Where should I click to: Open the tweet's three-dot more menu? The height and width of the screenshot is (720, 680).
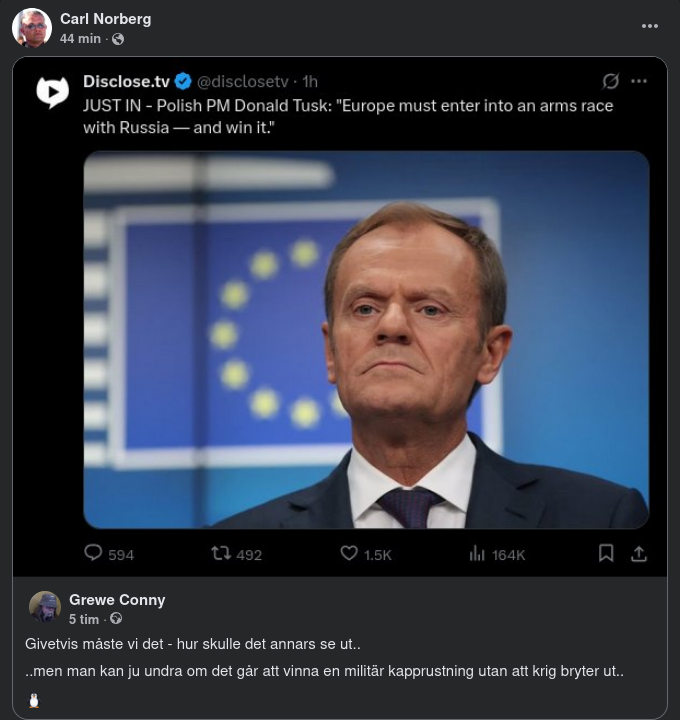[639, 81]
